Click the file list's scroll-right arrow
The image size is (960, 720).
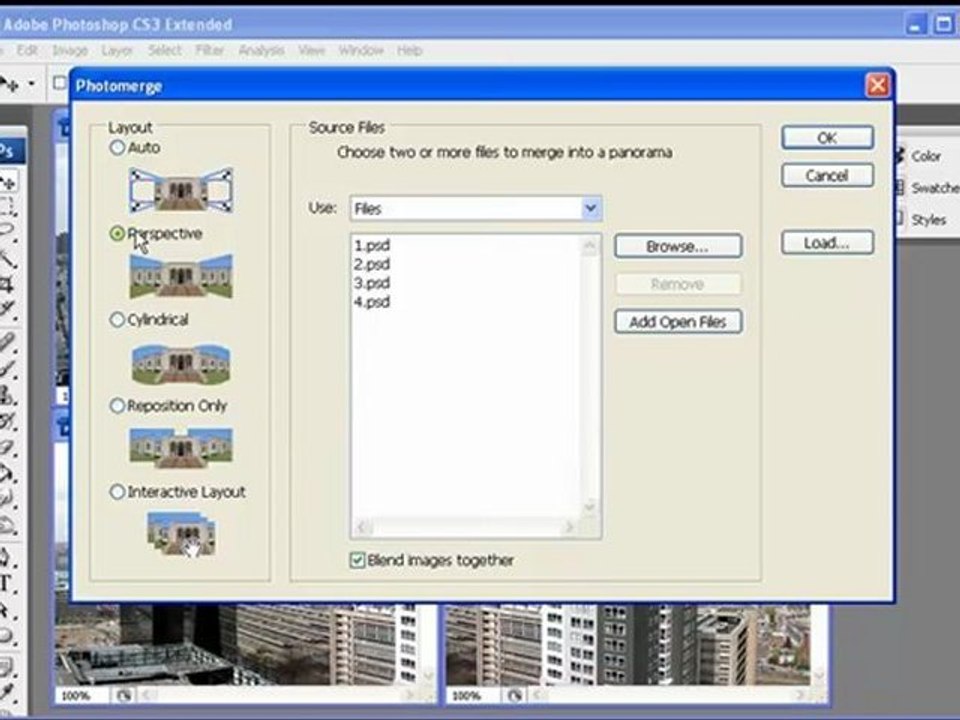click(x=570, y=527)
